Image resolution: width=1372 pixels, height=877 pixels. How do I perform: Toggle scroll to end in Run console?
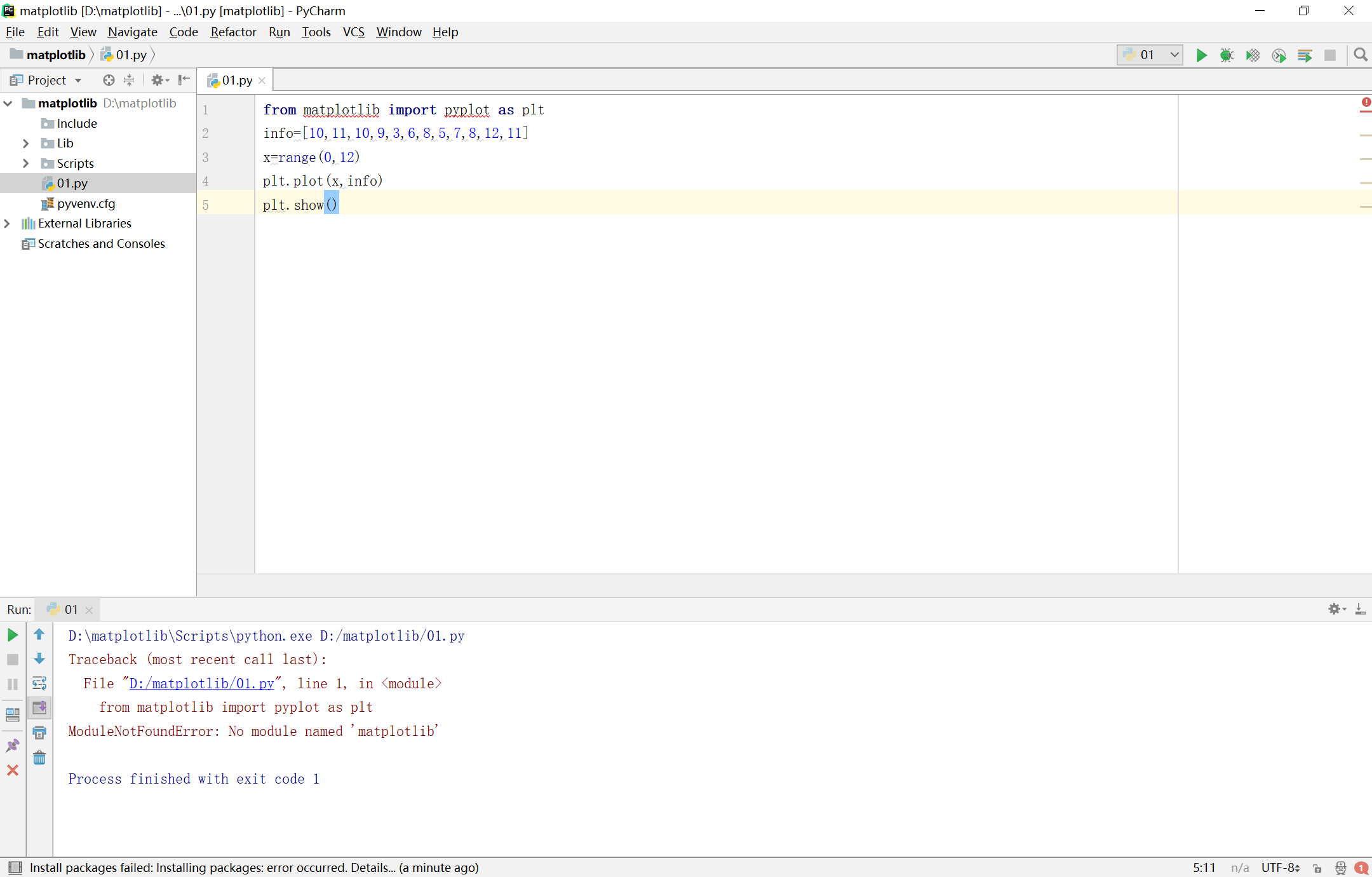(x=39, y=707)
